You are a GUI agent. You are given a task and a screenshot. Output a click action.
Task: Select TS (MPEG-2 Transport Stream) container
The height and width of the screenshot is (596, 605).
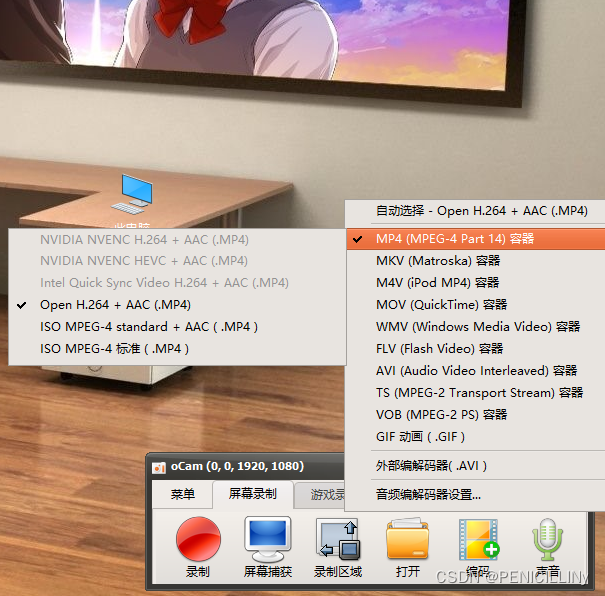[x=476, y=393]
